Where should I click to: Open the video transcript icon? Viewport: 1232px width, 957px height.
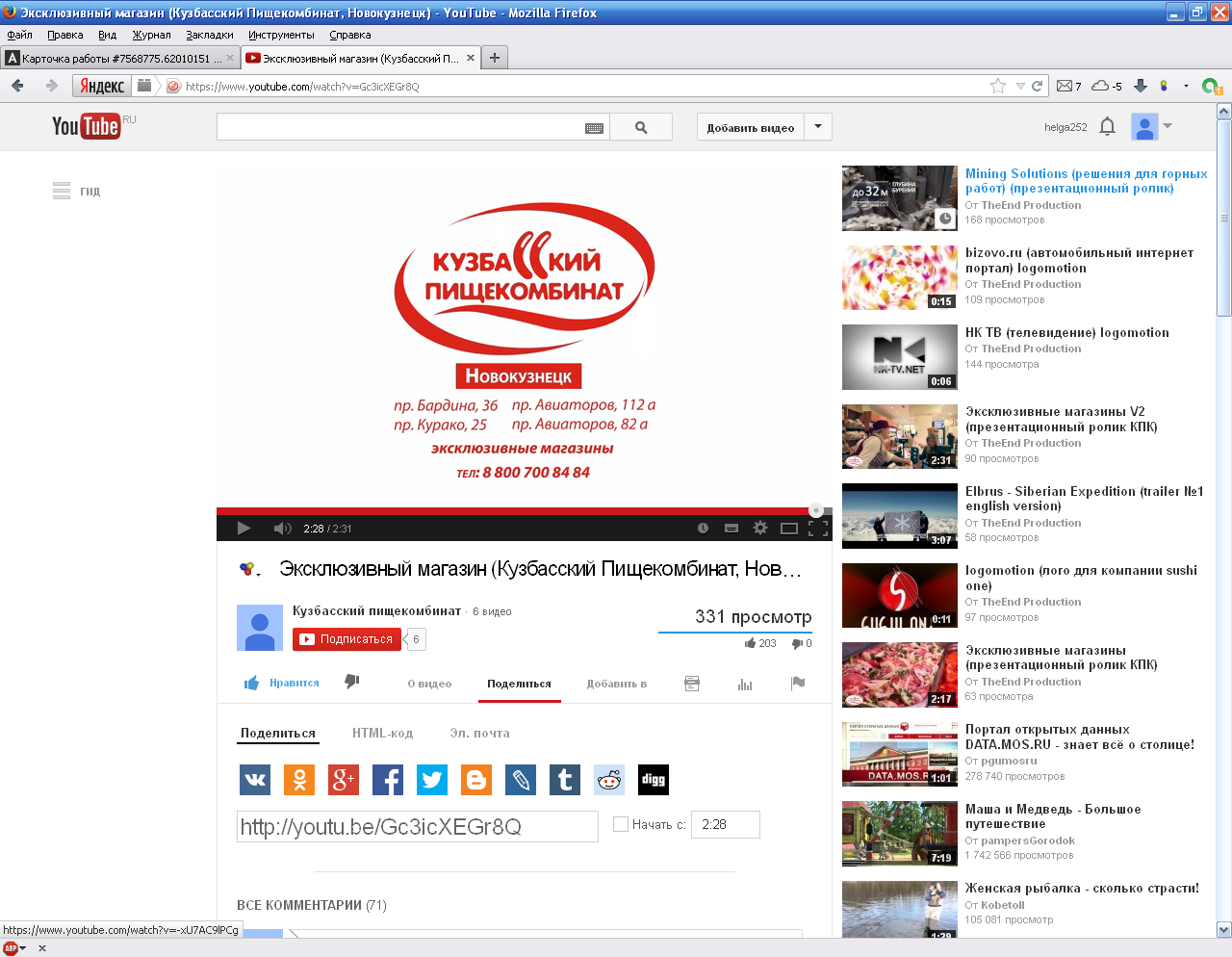(692, 684)
